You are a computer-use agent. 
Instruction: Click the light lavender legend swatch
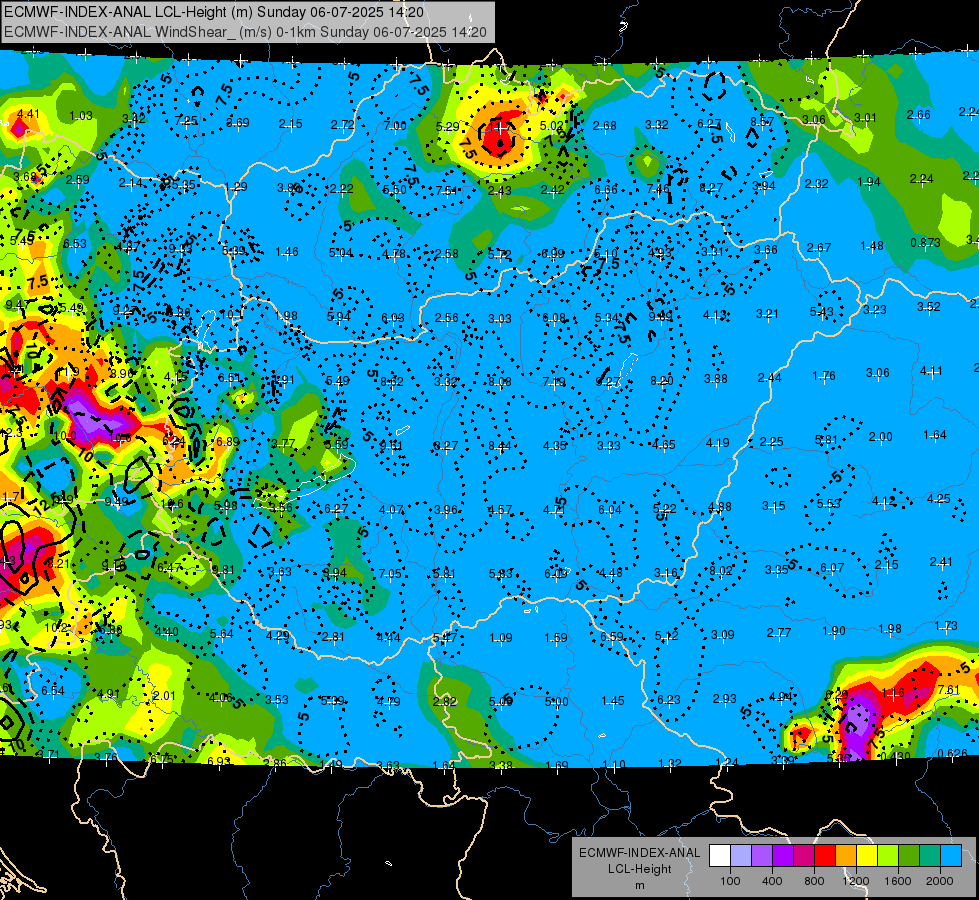click(x=741, y=856)
